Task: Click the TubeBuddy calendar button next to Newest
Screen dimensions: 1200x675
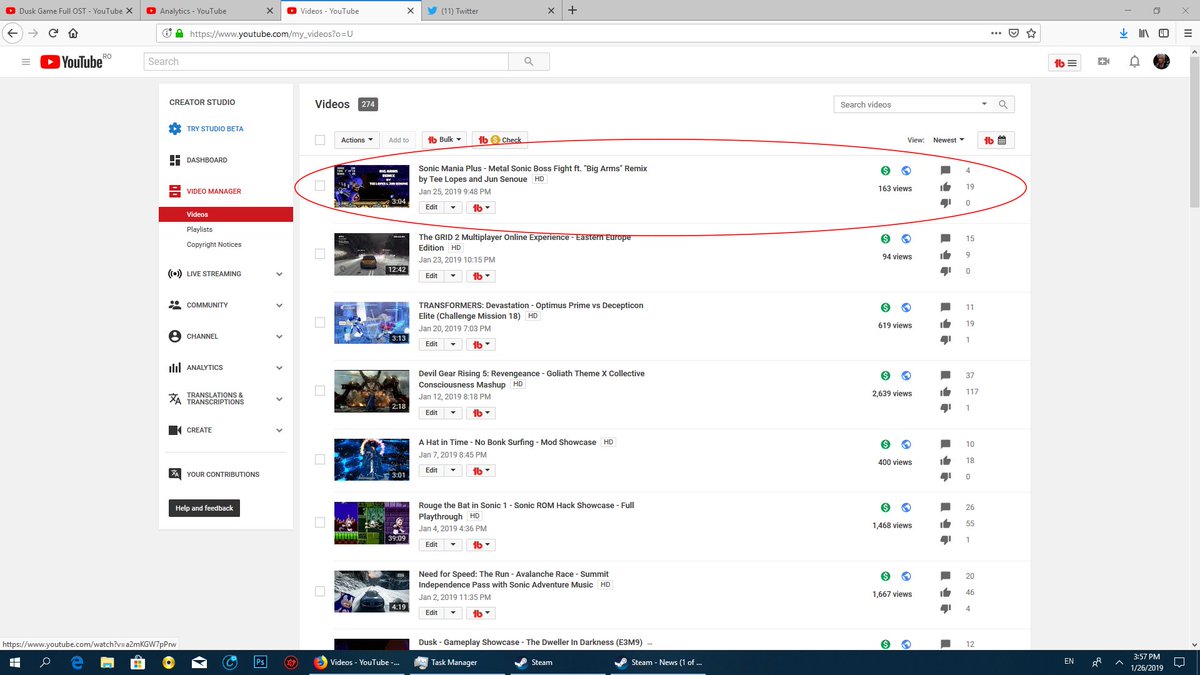Action: [997, 140]
